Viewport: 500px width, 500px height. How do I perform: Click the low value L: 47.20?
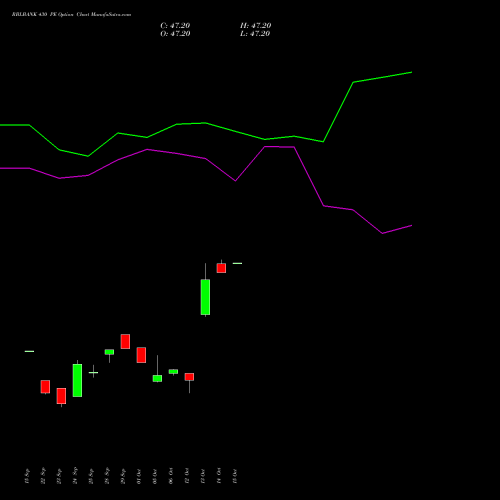[x=255, y=34]
